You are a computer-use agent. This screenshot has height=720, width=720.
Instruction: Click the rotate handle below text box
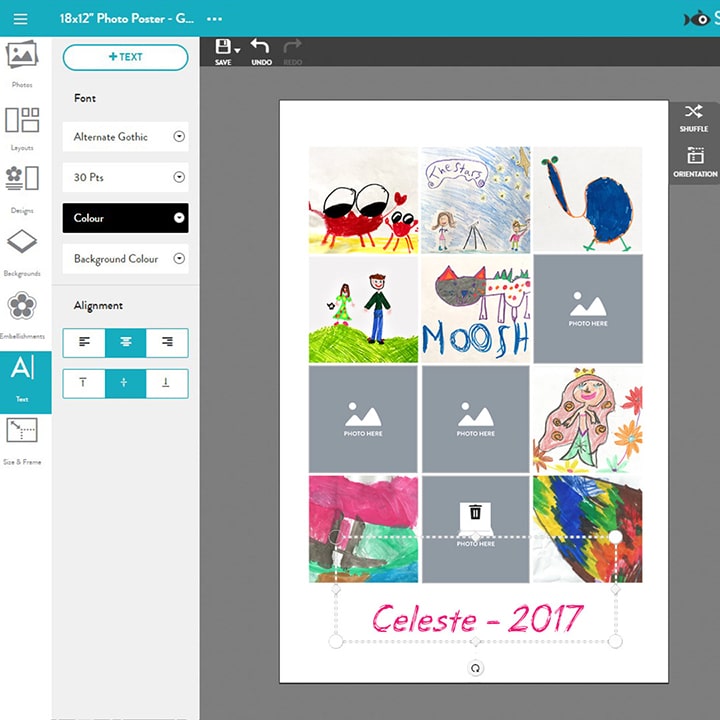(476, 668)
